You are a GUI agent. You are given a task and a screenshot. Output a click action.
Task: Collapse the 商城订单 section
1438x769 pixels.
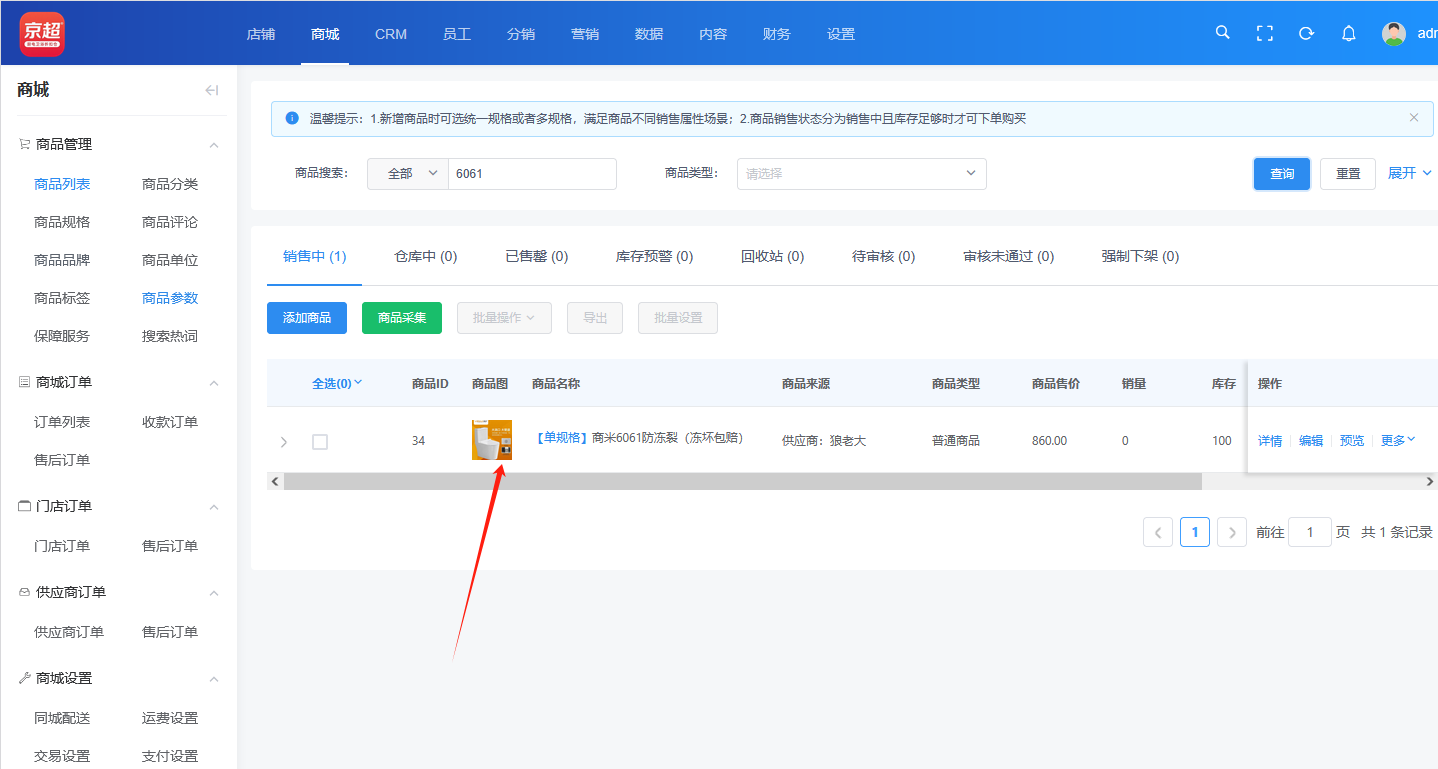click(x=213, y=383)
